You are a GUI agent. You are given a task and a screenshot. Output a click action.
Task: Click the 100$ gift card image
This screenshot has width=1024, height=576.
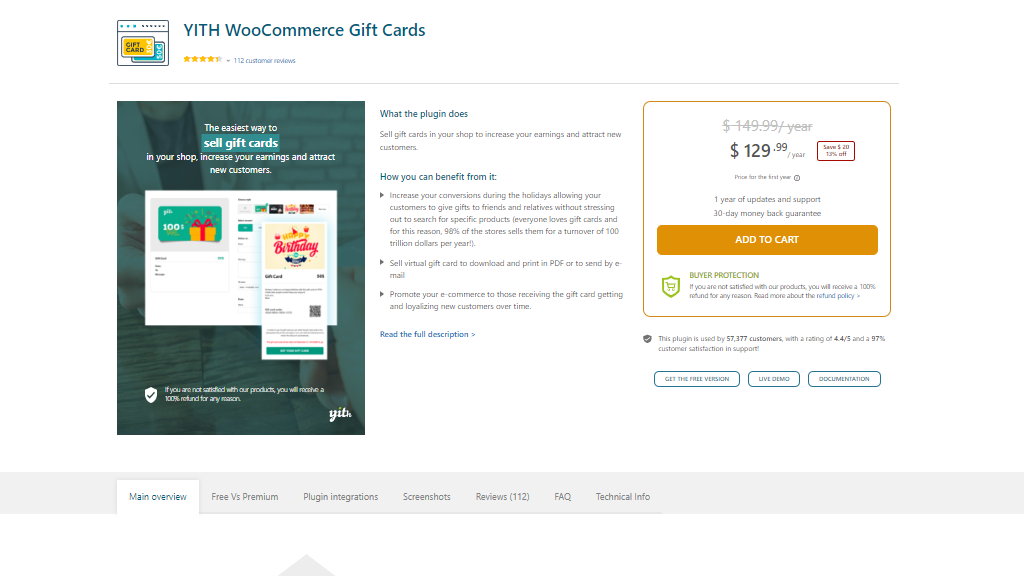pos(189,224)
